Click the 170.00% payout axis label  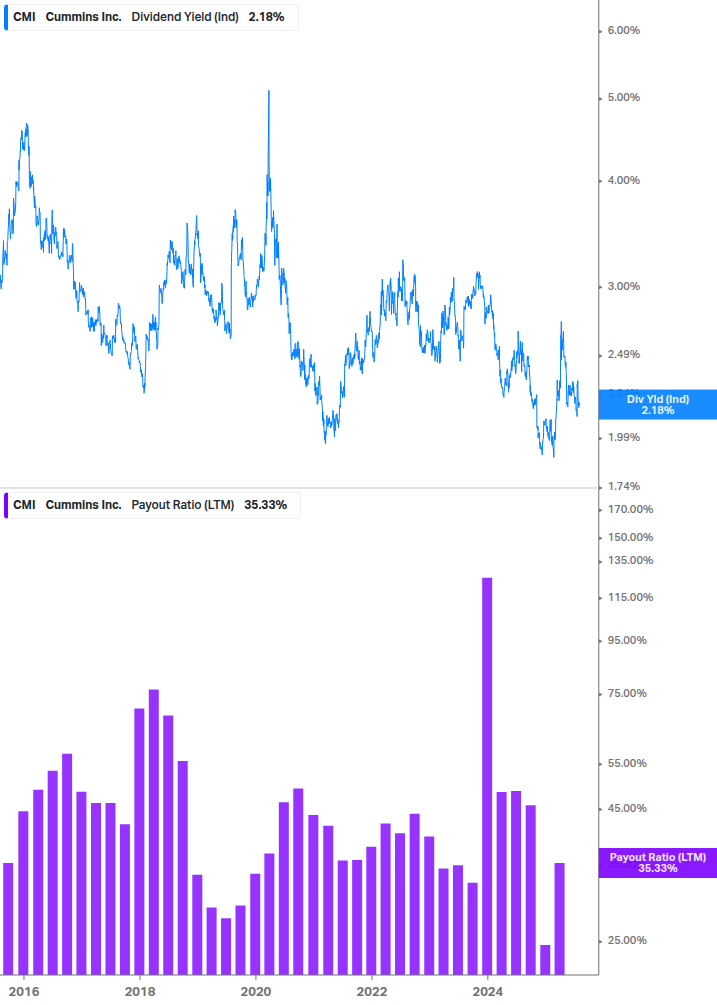(x=630, y=510)
